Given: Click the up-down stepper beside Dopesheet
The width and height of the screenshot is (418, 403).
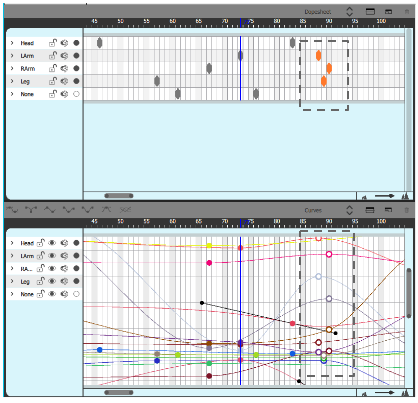Looking at the screenshot, I should (x=349, y=11).
